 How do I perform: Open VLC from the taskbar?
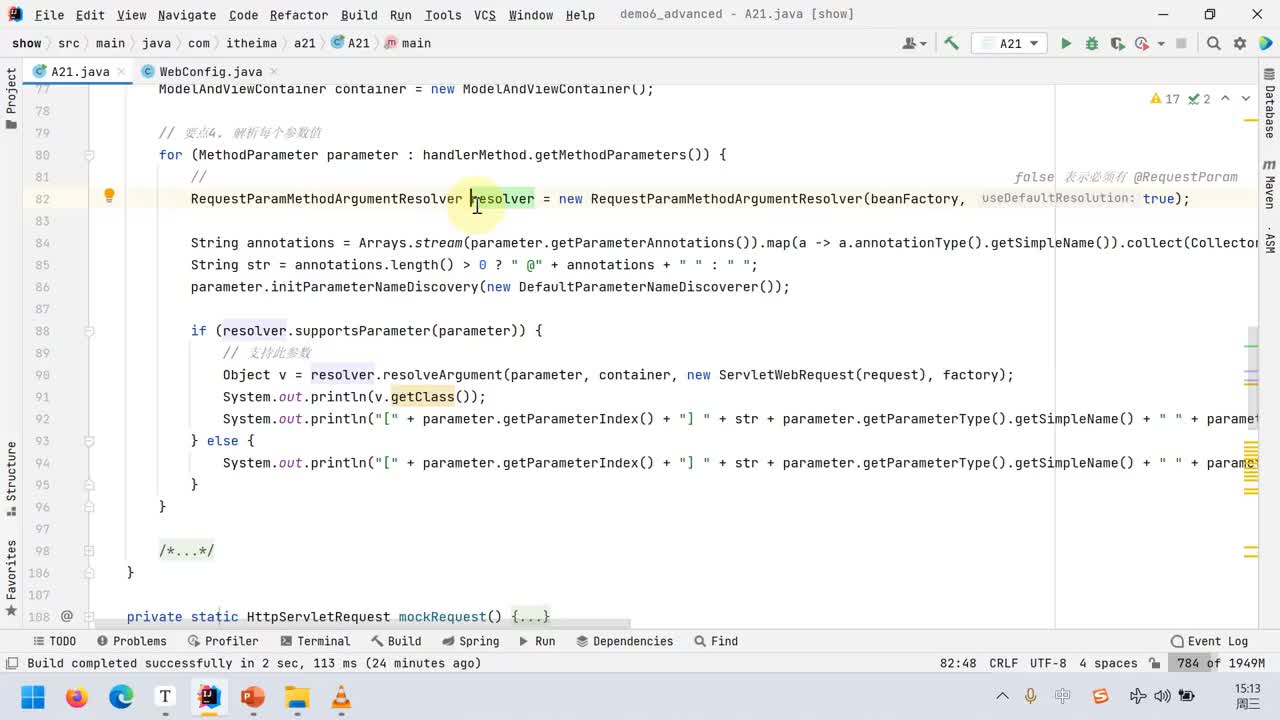(x=341, y=697)
